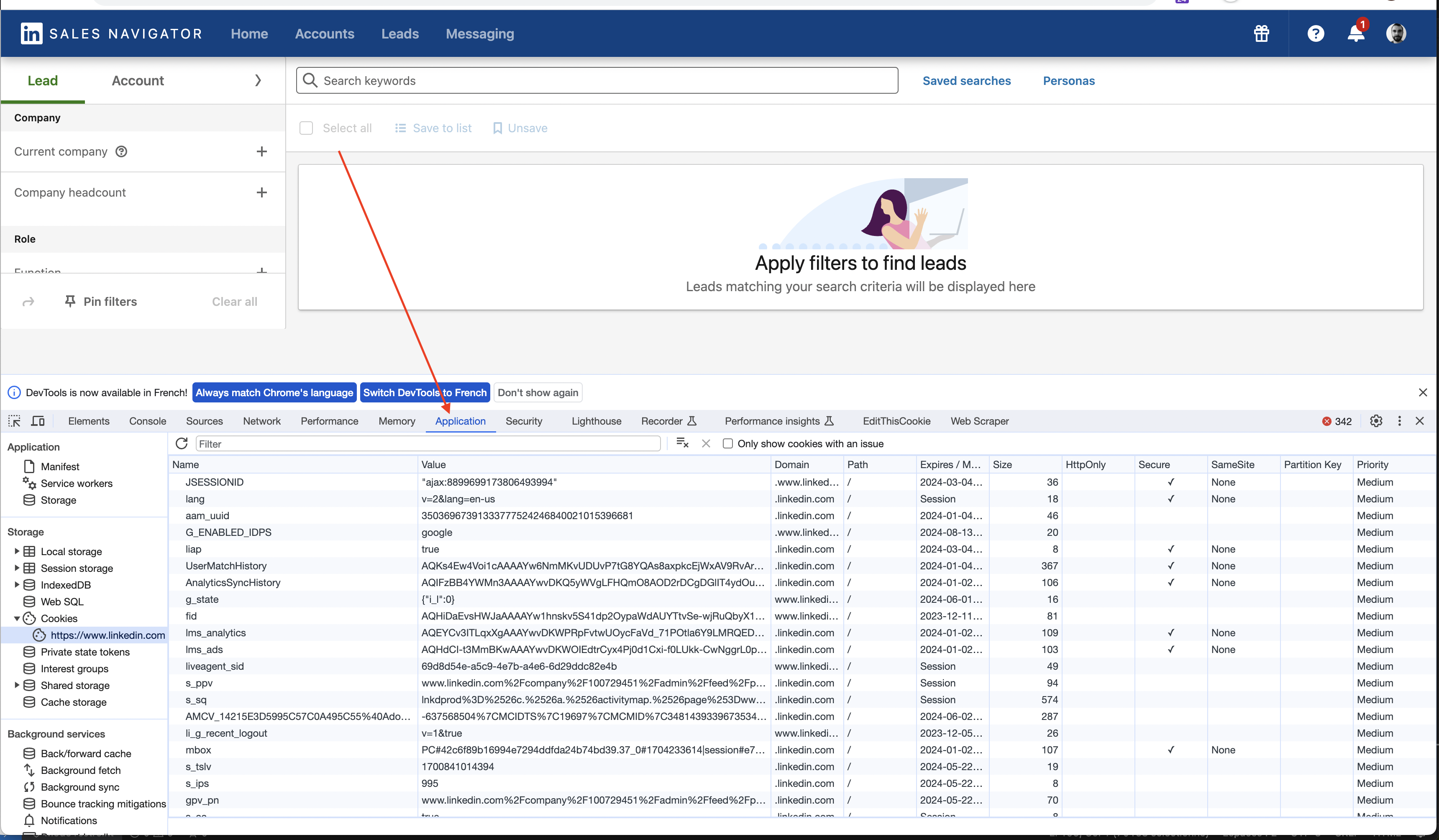Screen dimensions: 1439x840
Task: Expand the Shared storage tree node
Action: pos(17,685)
